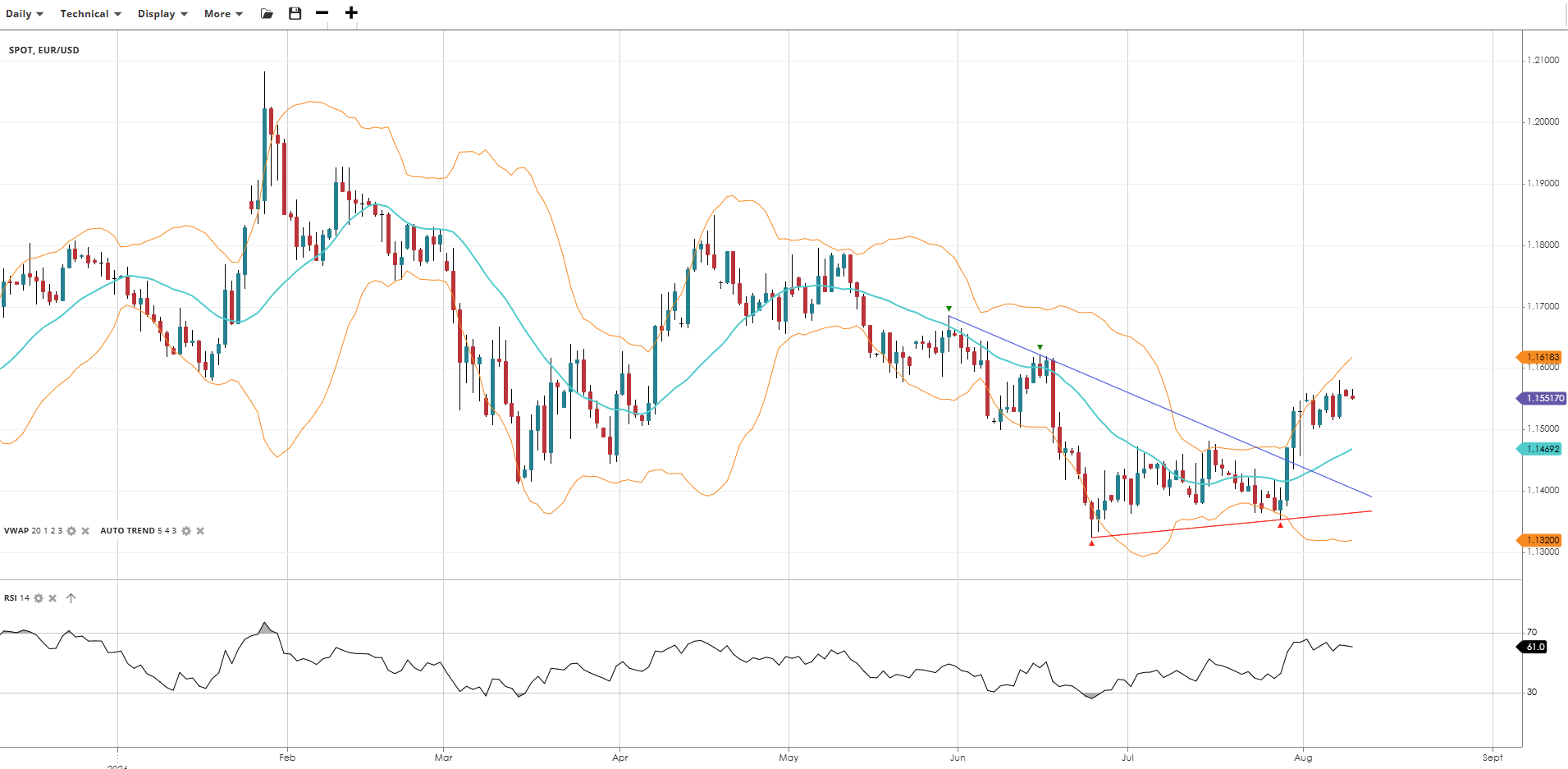The width and height of the screenshot is (1568, 769).
Task: Click the Jul label on the time axis
Action: pos(1128,758)
